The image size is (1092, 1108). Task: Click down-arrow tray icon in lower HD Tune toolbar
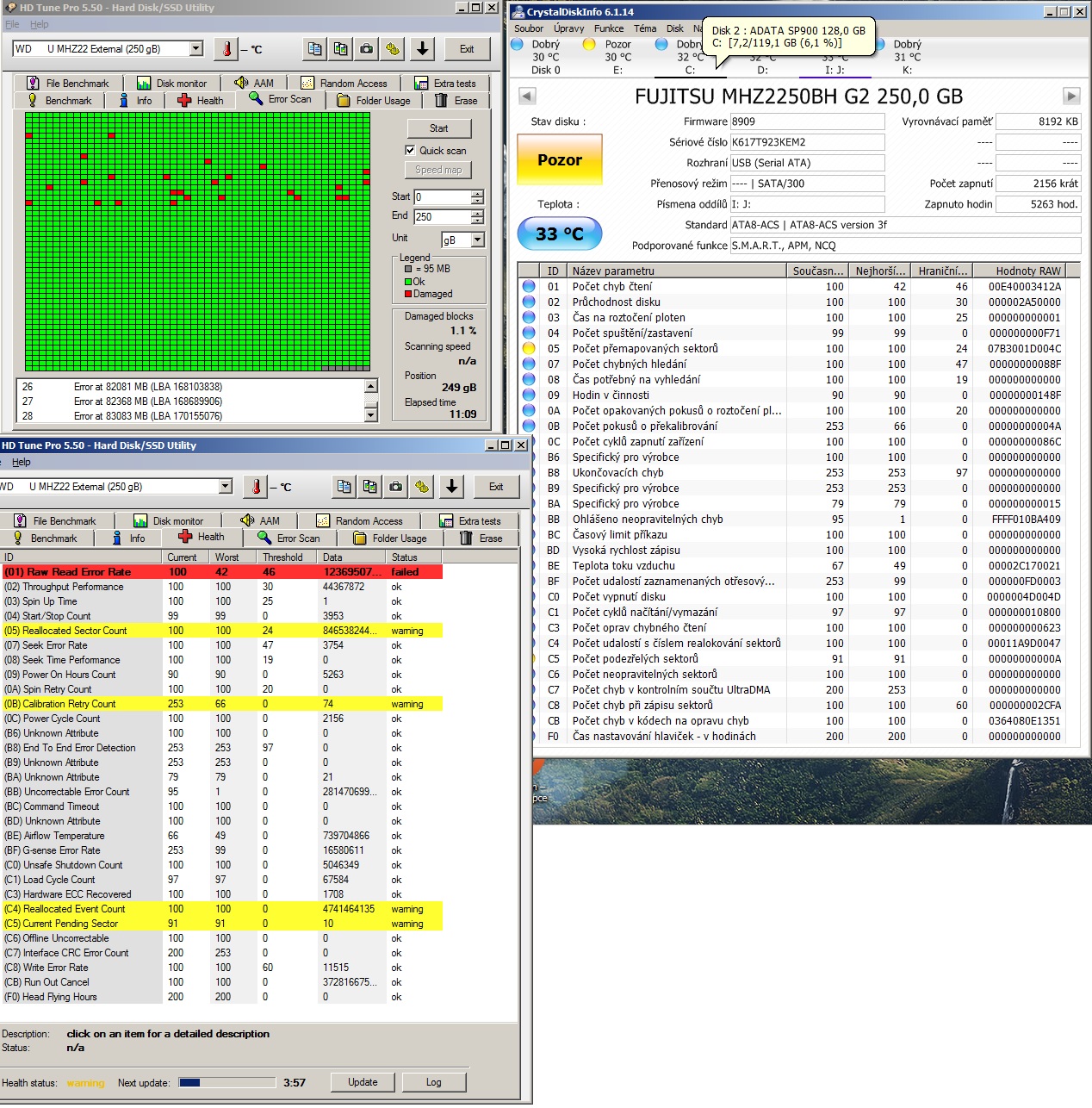tap(451, 487)
